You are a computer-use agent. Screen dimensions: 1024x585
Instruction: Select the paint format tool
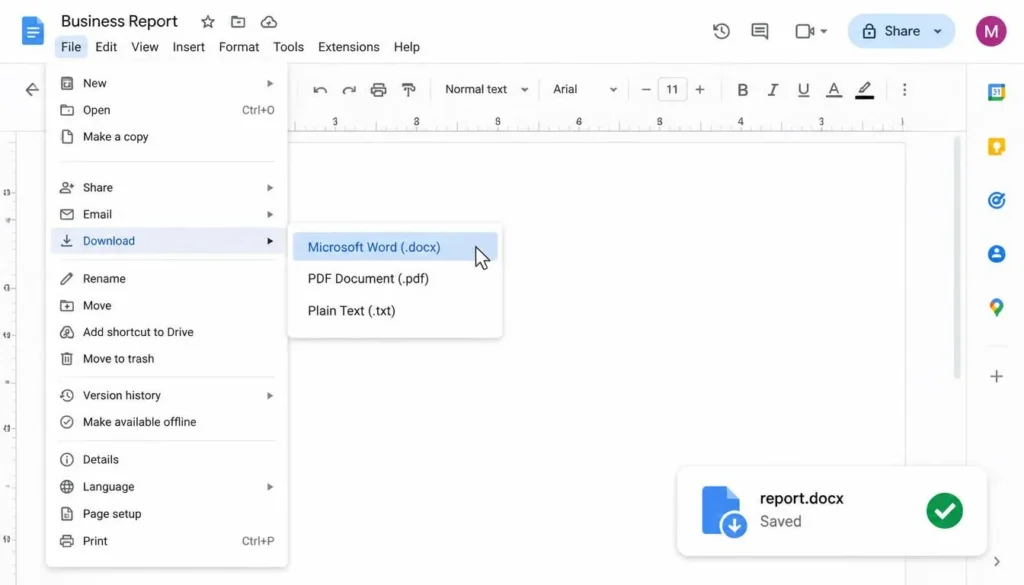[x=408, y=89]
